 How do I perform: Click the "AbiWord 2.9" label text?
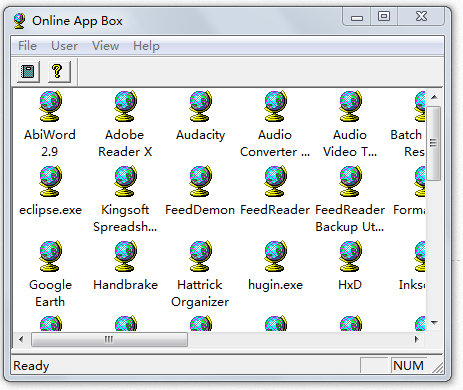point(50,143)
